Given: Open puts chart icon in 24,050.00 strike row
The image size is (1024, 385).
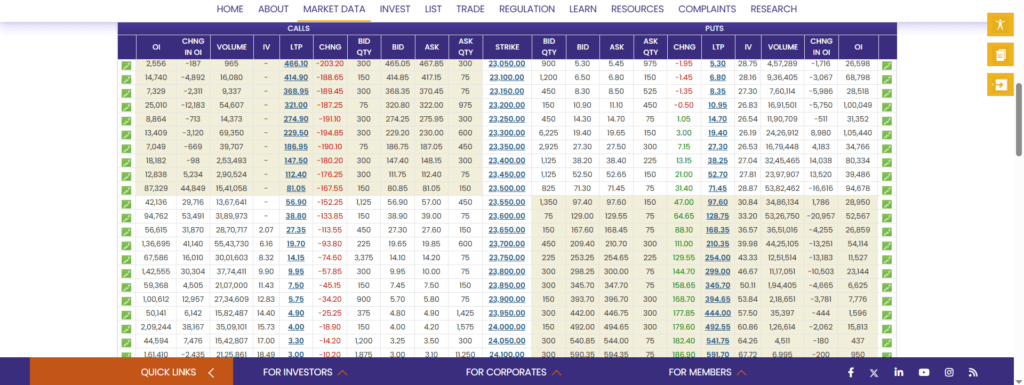Looking at the screenshot, I should click(887, 342).
